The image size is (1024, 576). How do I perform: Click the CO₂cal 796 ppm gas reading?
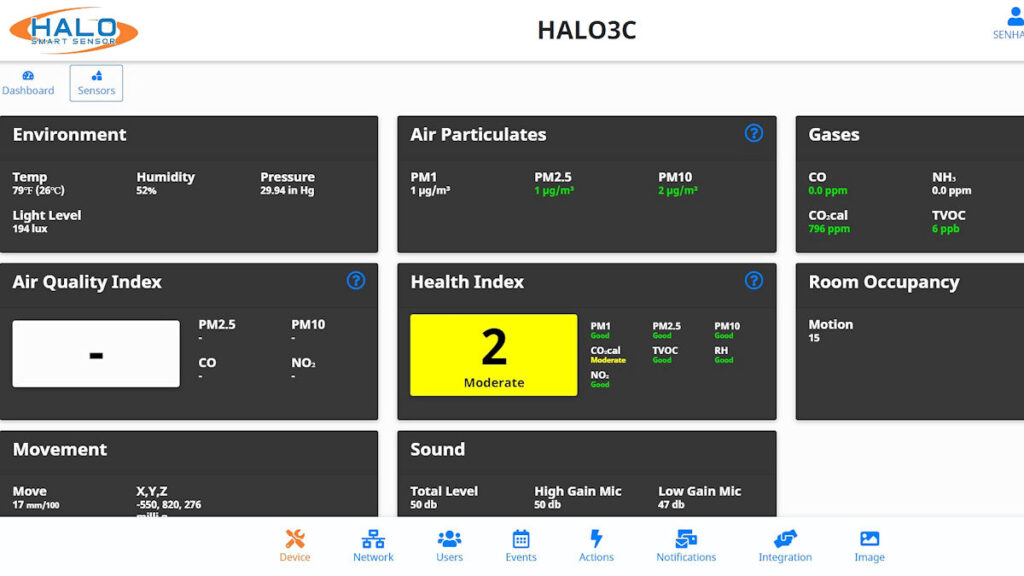[829, 221]
